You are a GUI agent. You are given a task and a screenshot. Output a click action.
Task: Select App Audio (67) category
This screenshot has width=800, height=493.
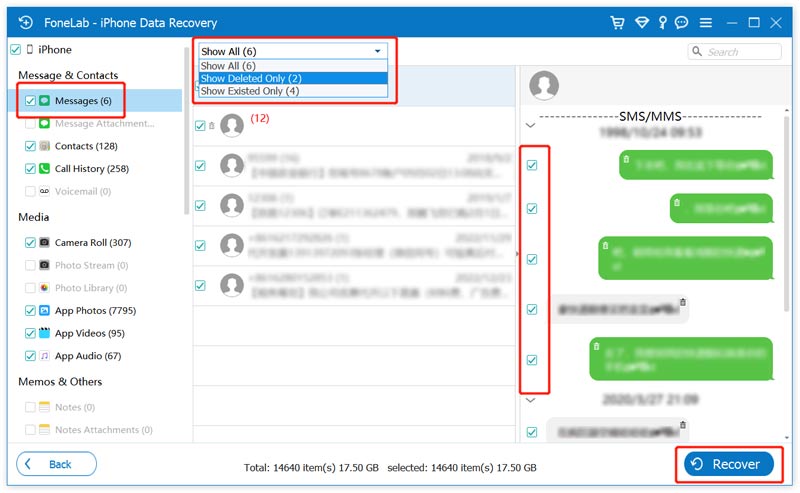coord(88,356)
